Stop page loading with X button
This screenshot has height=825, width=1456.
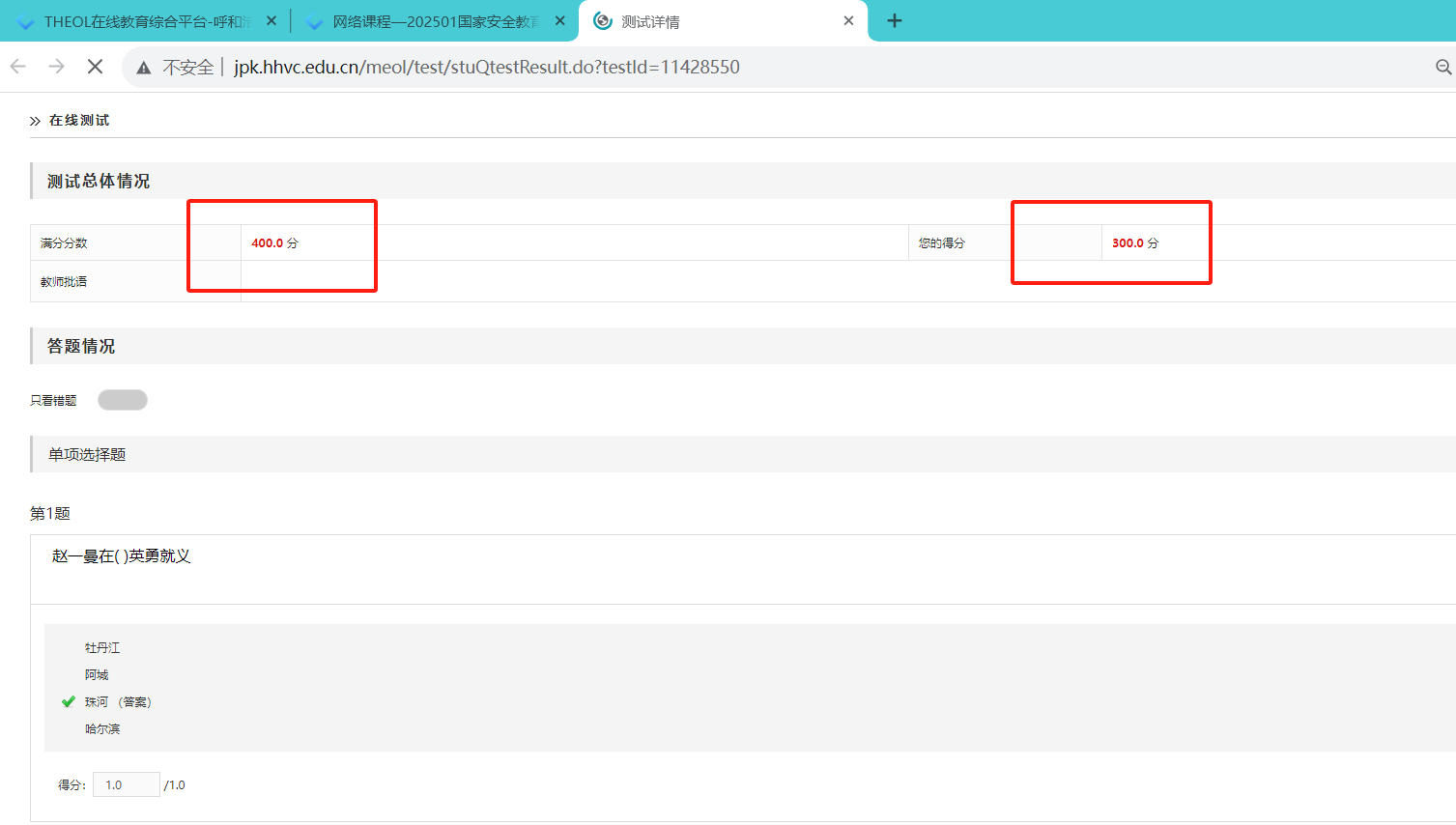tap(95, 67)
